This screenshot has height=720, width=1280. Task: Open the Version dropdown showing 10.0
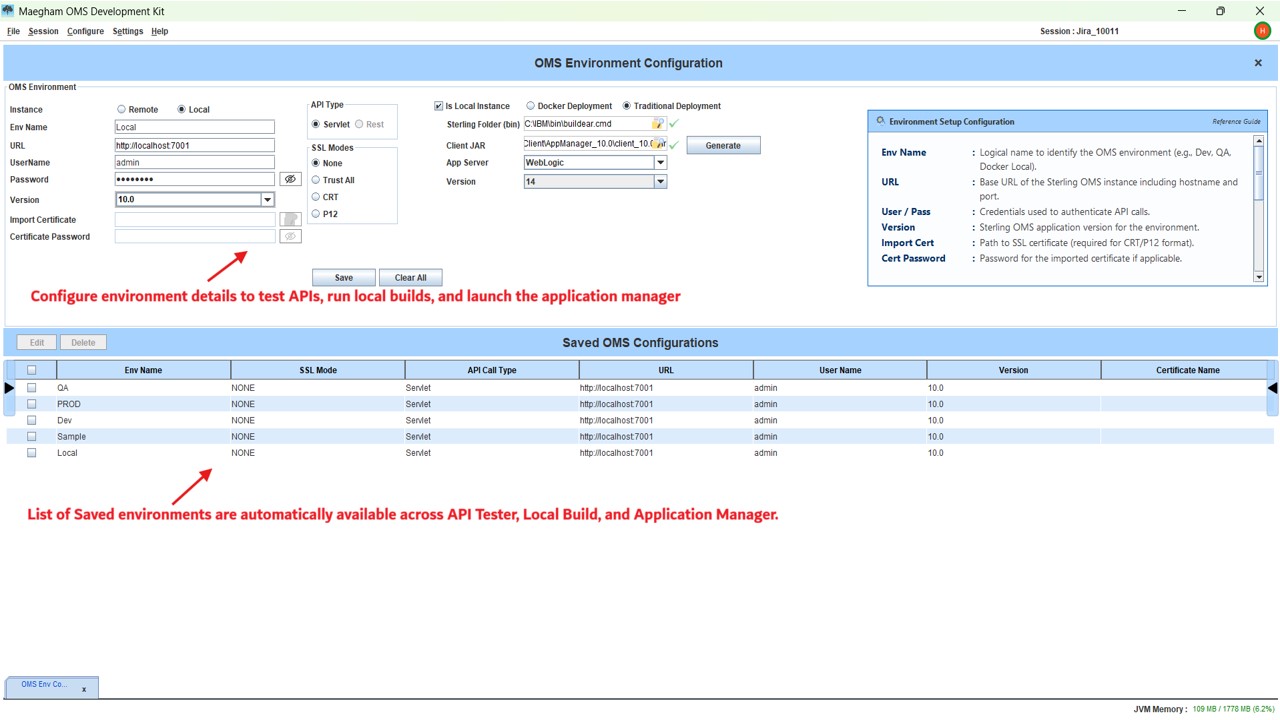pyautogui.click(x=267, y=199)
